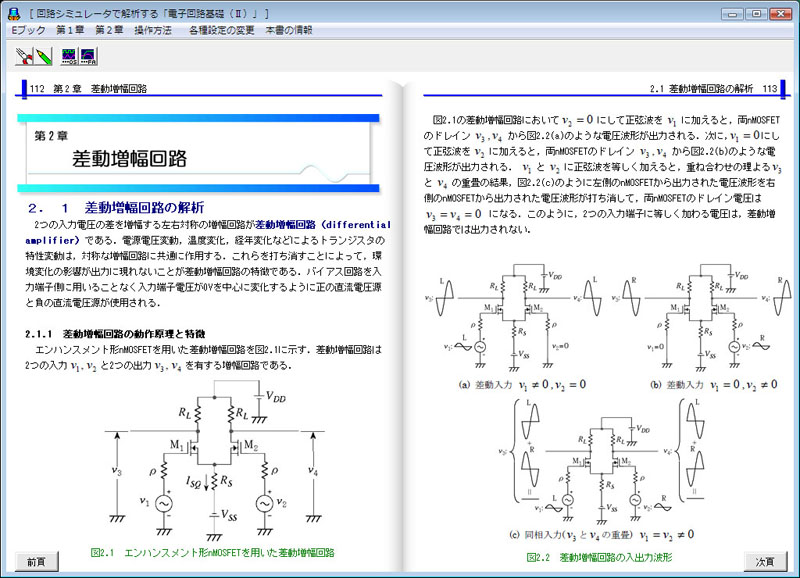The image size is (800, 578).
Task: Click the VSS label in Figure 2.1
Action: pyautogui.click(x=229, y=515)
